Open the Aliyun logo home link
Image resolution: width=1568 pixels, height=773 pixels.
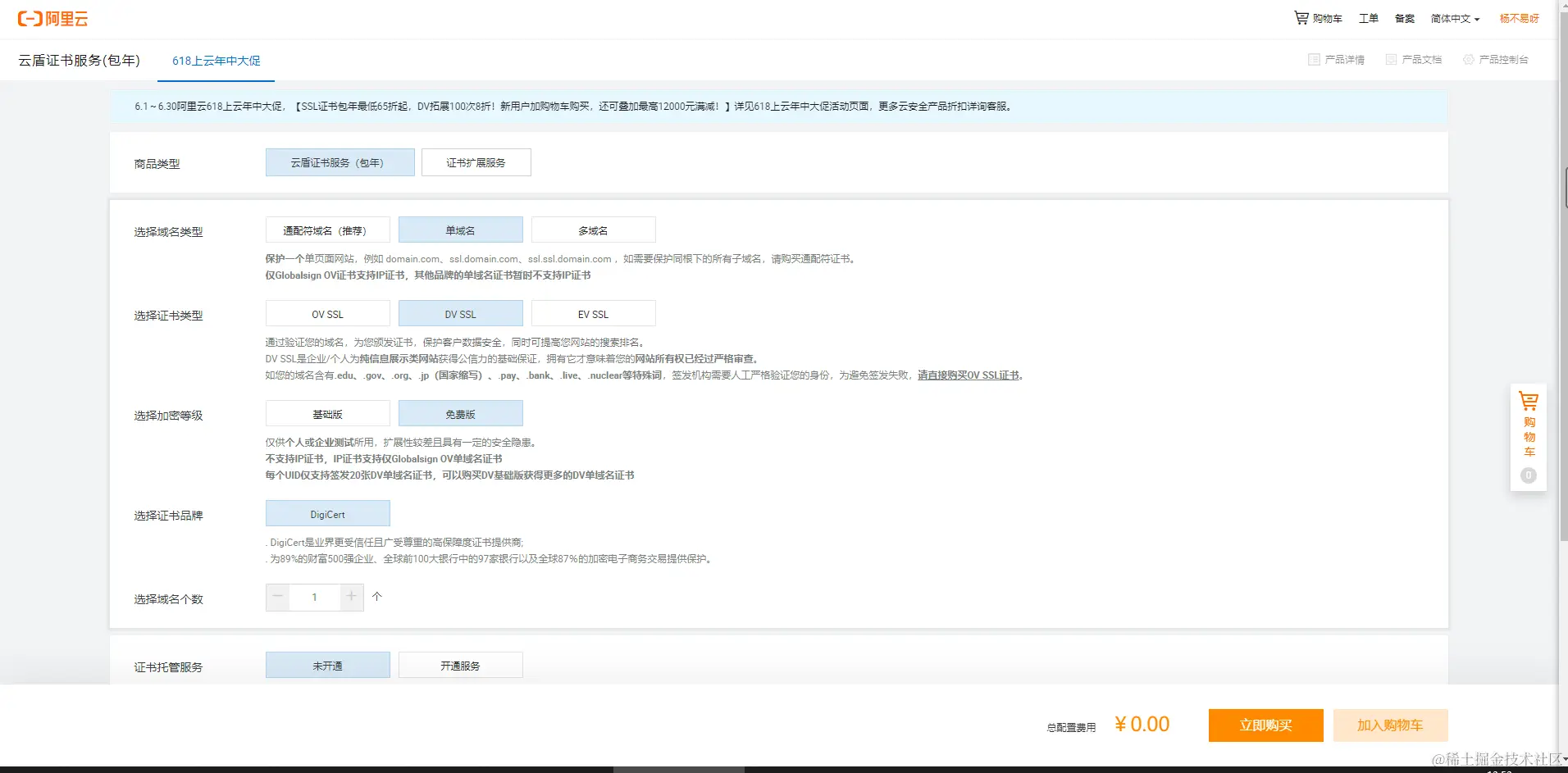[52, 18]
